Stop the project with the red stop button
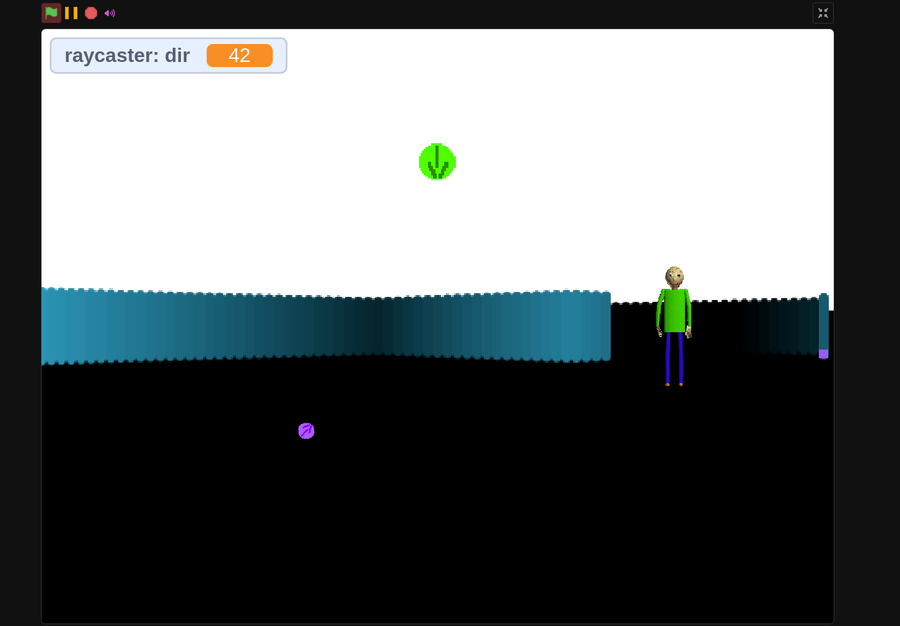Screen dimensions: 900x626 (x=91, y=13)
